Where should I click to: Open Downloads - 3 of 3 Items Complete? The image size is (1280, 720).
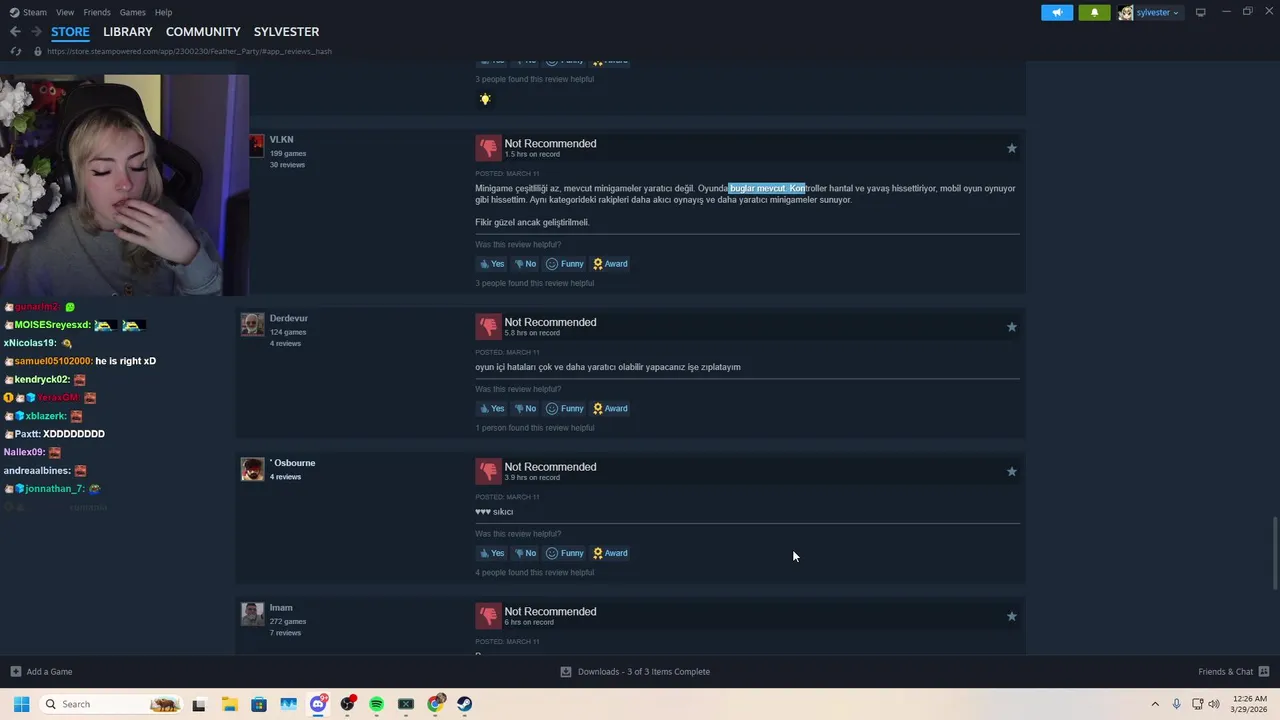(635, 672)
